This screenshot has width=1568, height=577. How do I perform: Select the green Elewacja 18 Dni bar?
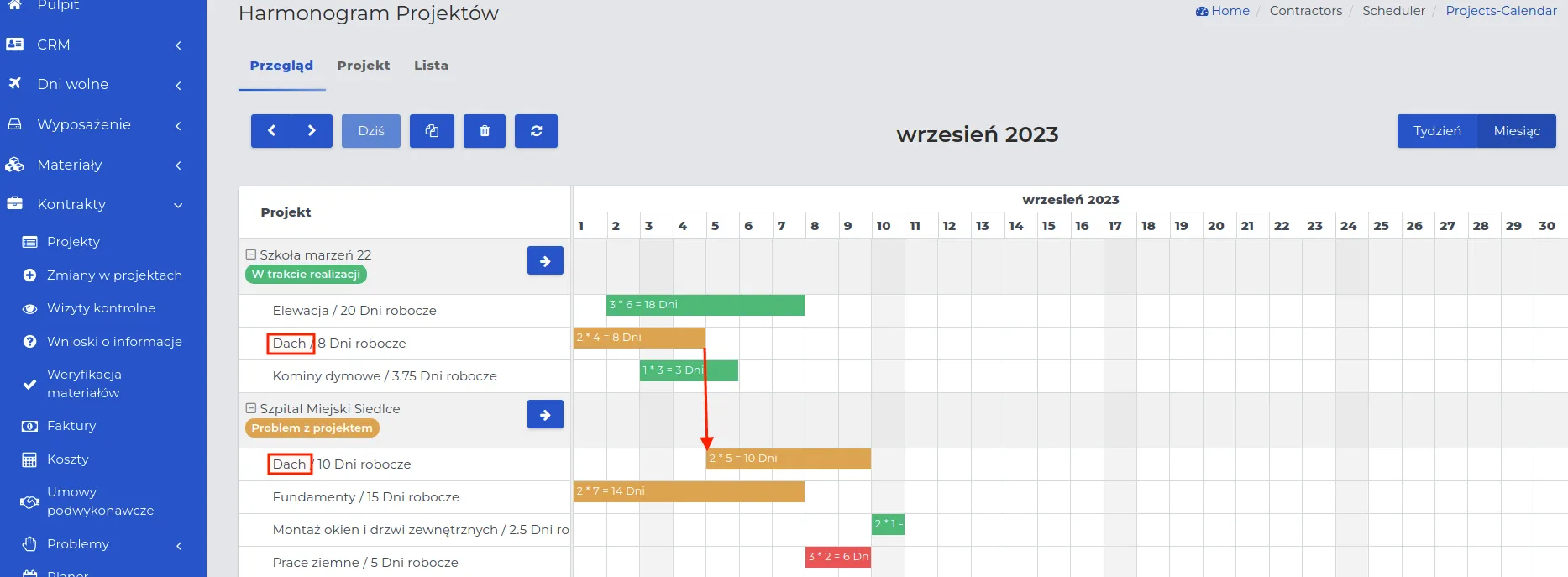(x=705, y=305)
